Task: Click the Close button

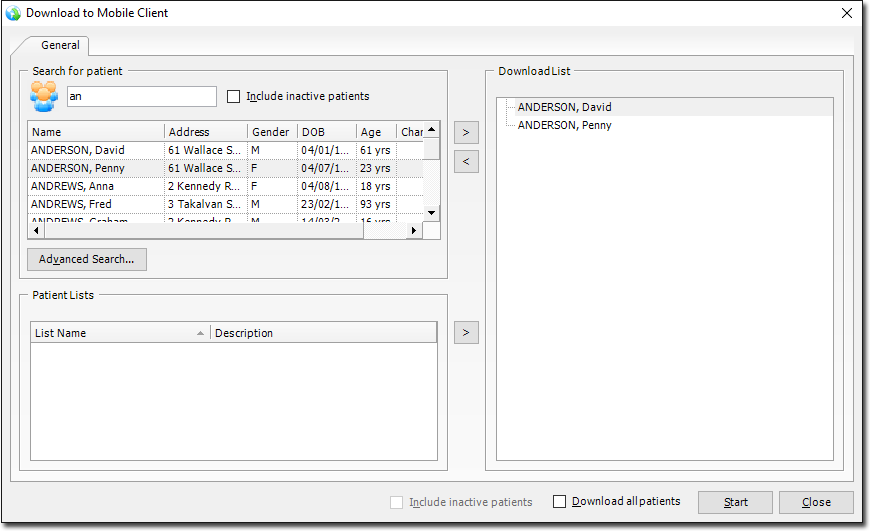Action: point(816,502)
